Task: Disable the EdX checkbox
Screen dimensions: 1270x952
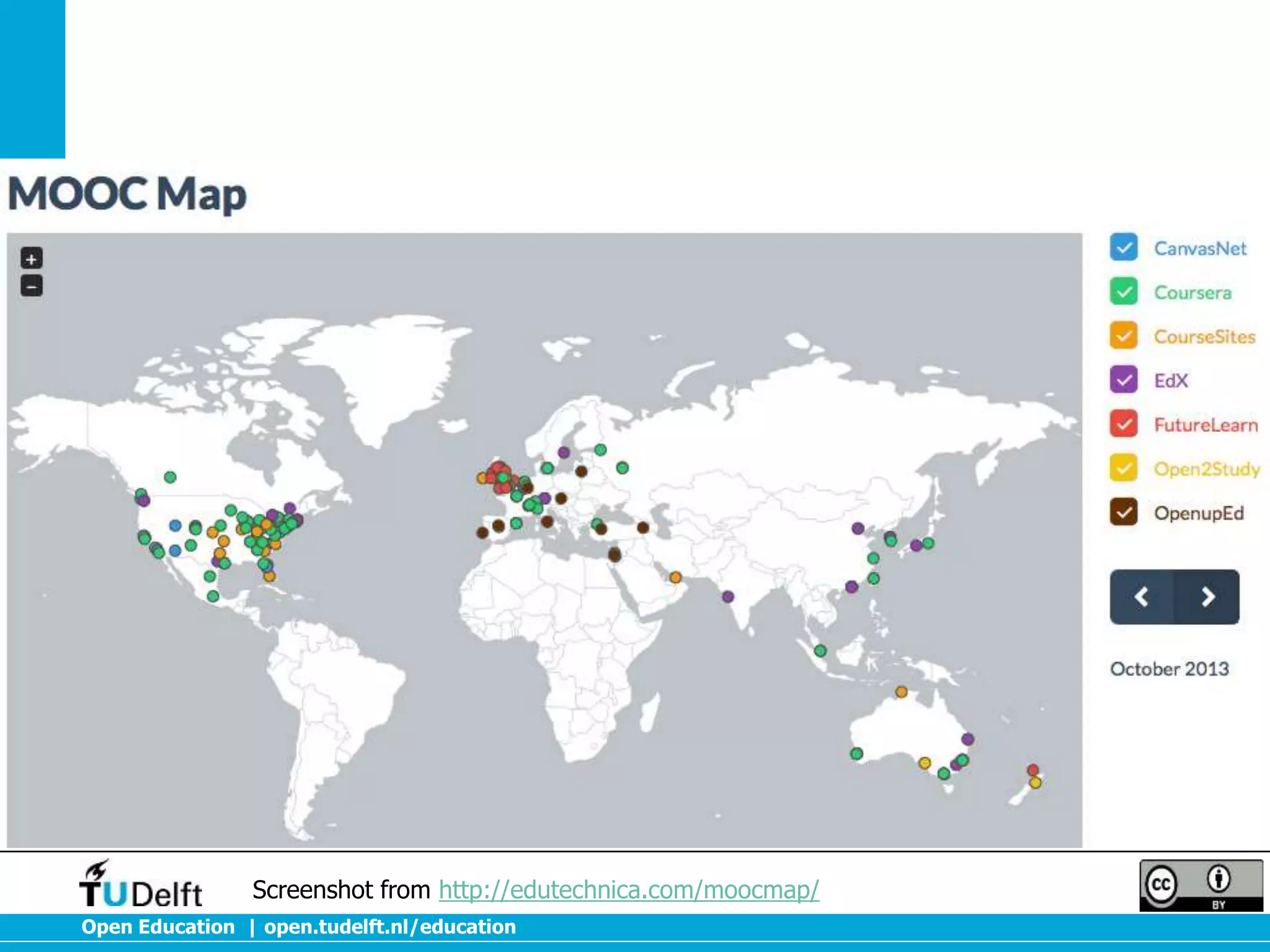Action: coord(1124,379)
